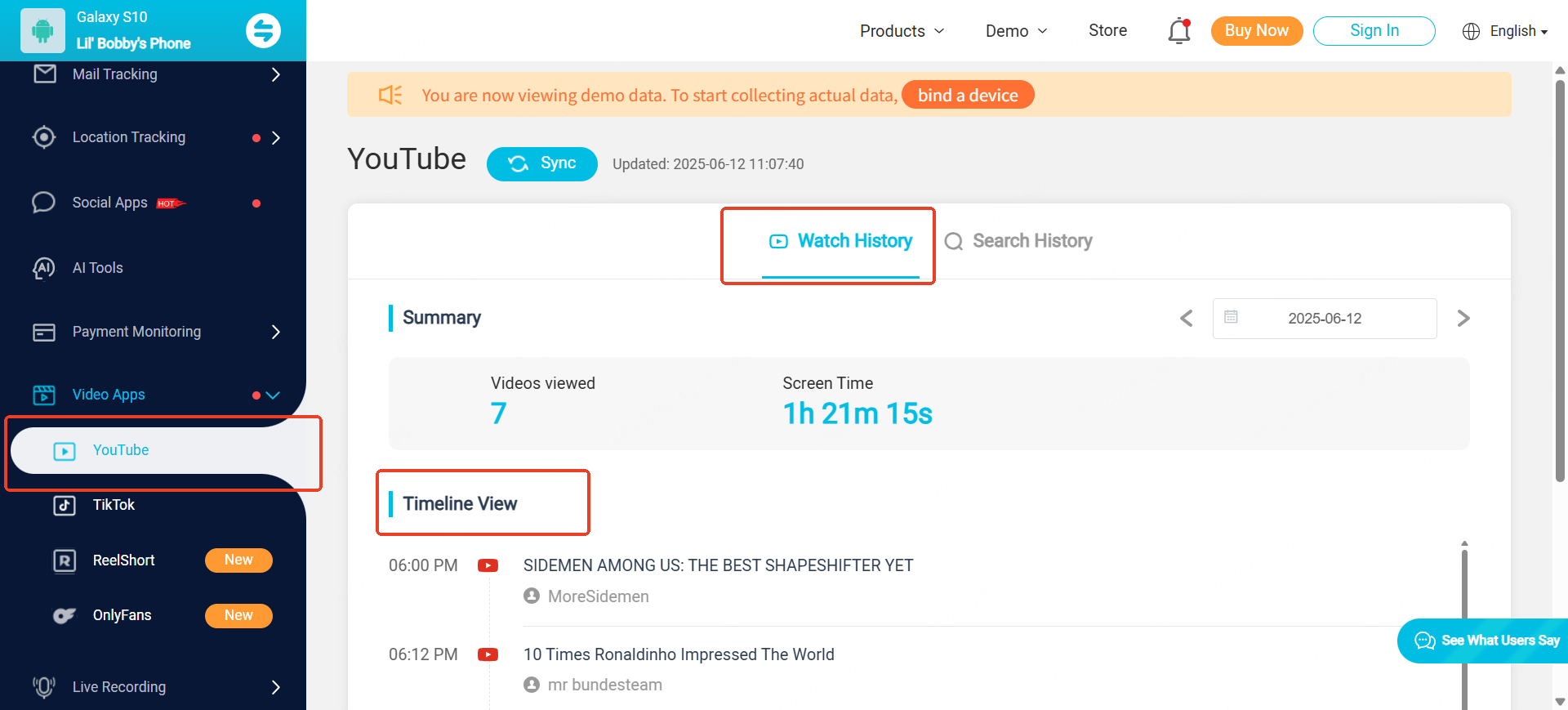Click the Android device avatar icon
Viewport: 1568px width, 710px height.
42,31
